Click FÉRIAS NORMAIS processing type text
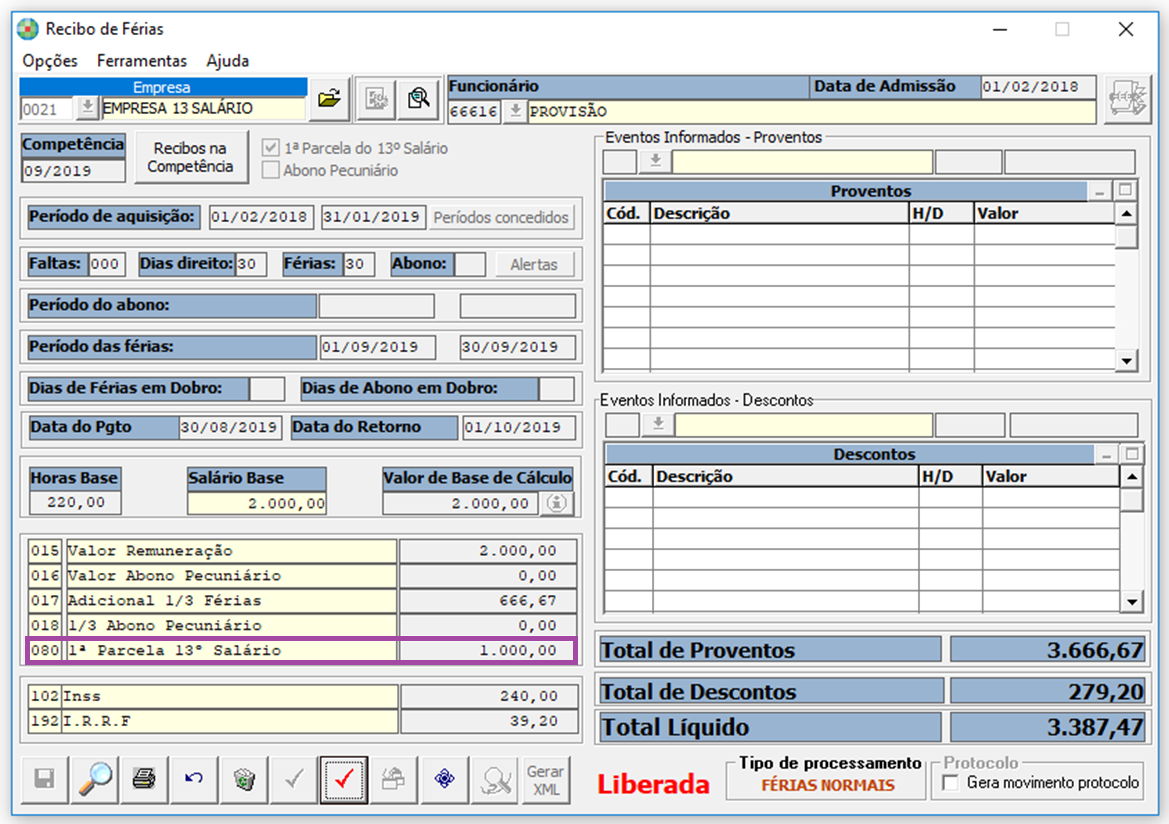The height and width of the screenshot is (824, 1169). click(x=828, y=785)
